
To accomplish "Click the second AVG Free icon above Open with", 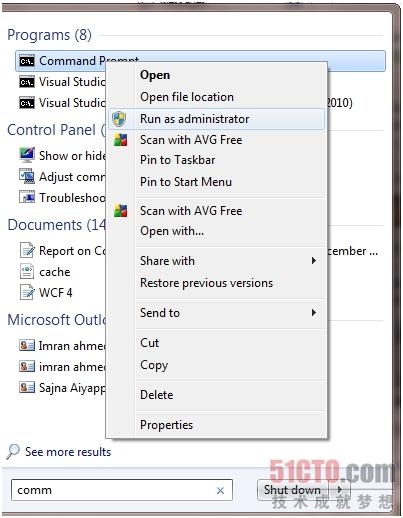I will 120,211.
